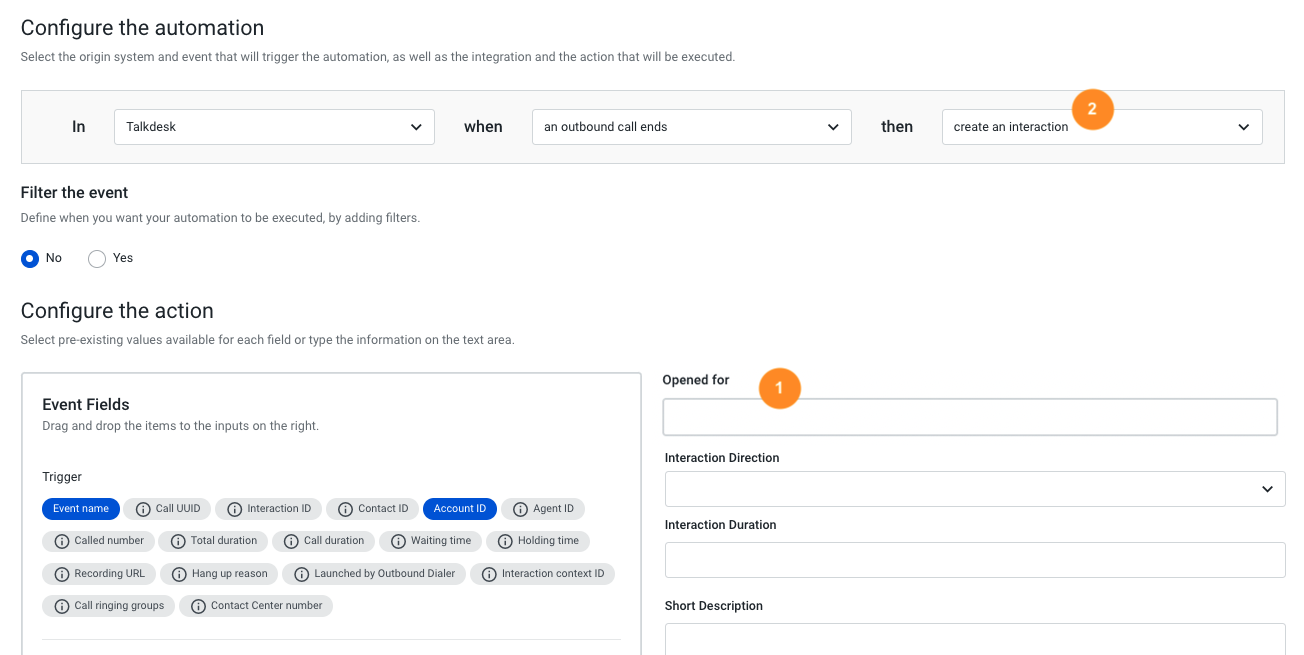Click the info icon beside Interaction ID

point(235,509)
